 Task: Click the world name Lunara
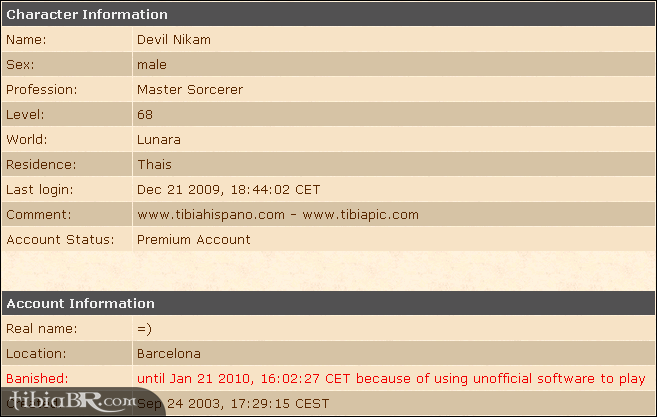(x=158, y=140)
